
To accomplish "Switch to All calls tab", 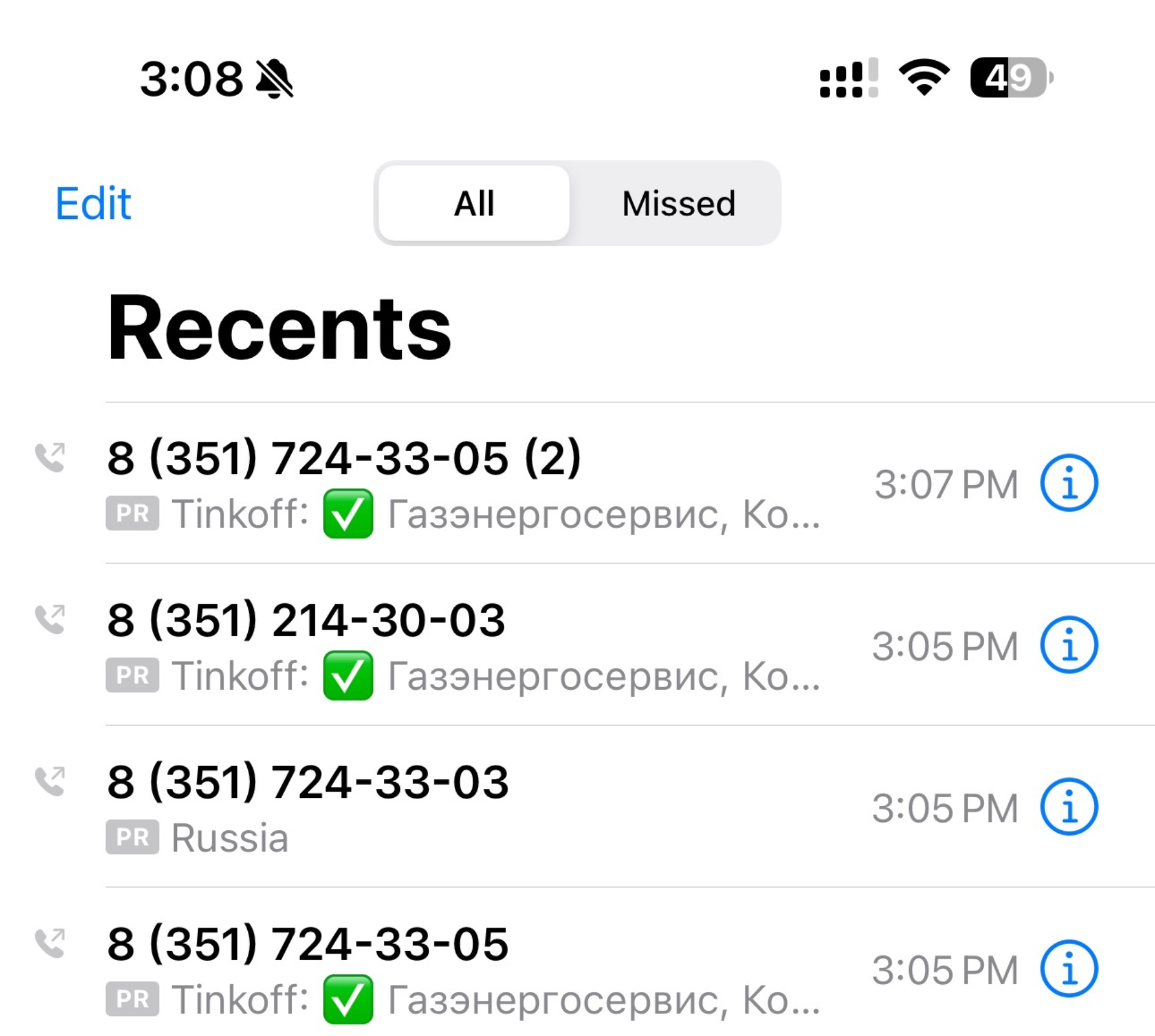I will pos(475,202).
